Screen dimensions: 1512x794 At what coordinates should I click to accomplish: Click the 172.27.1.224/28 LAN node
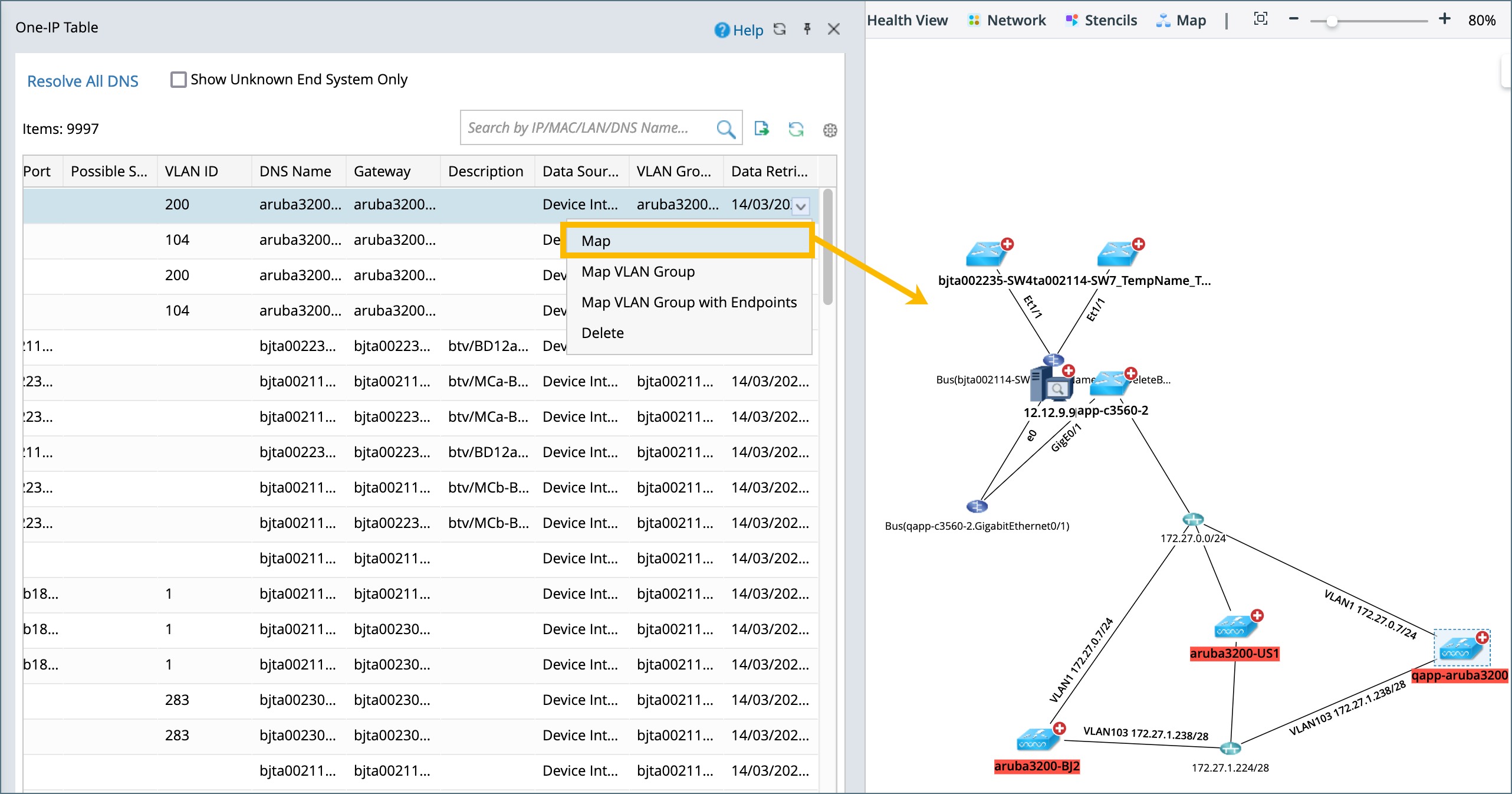coord(1230,749)
